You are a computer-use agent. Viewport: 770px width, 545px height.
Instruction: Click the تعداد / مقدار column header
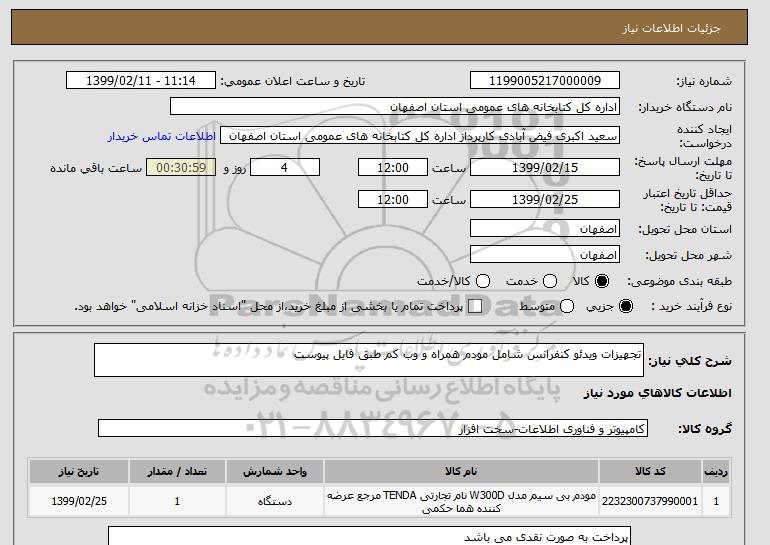coord(177,471)
